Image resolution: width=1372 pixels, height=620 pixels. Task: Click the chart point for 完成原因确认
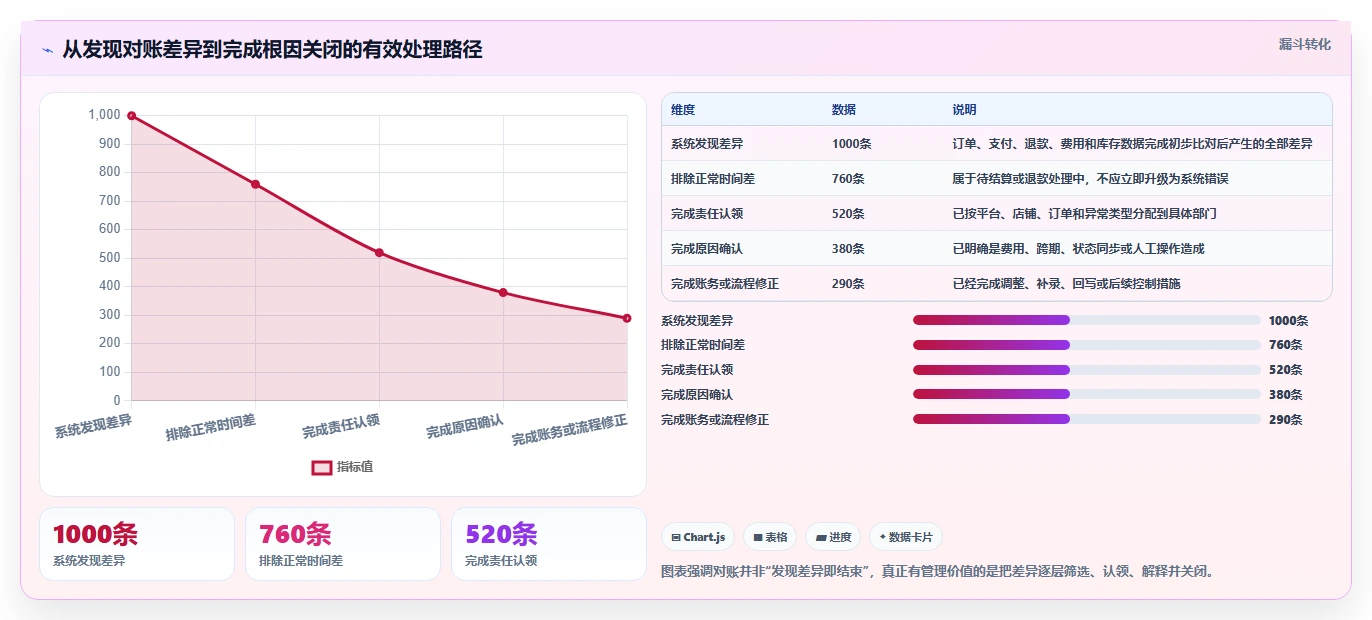click(503, 292)
